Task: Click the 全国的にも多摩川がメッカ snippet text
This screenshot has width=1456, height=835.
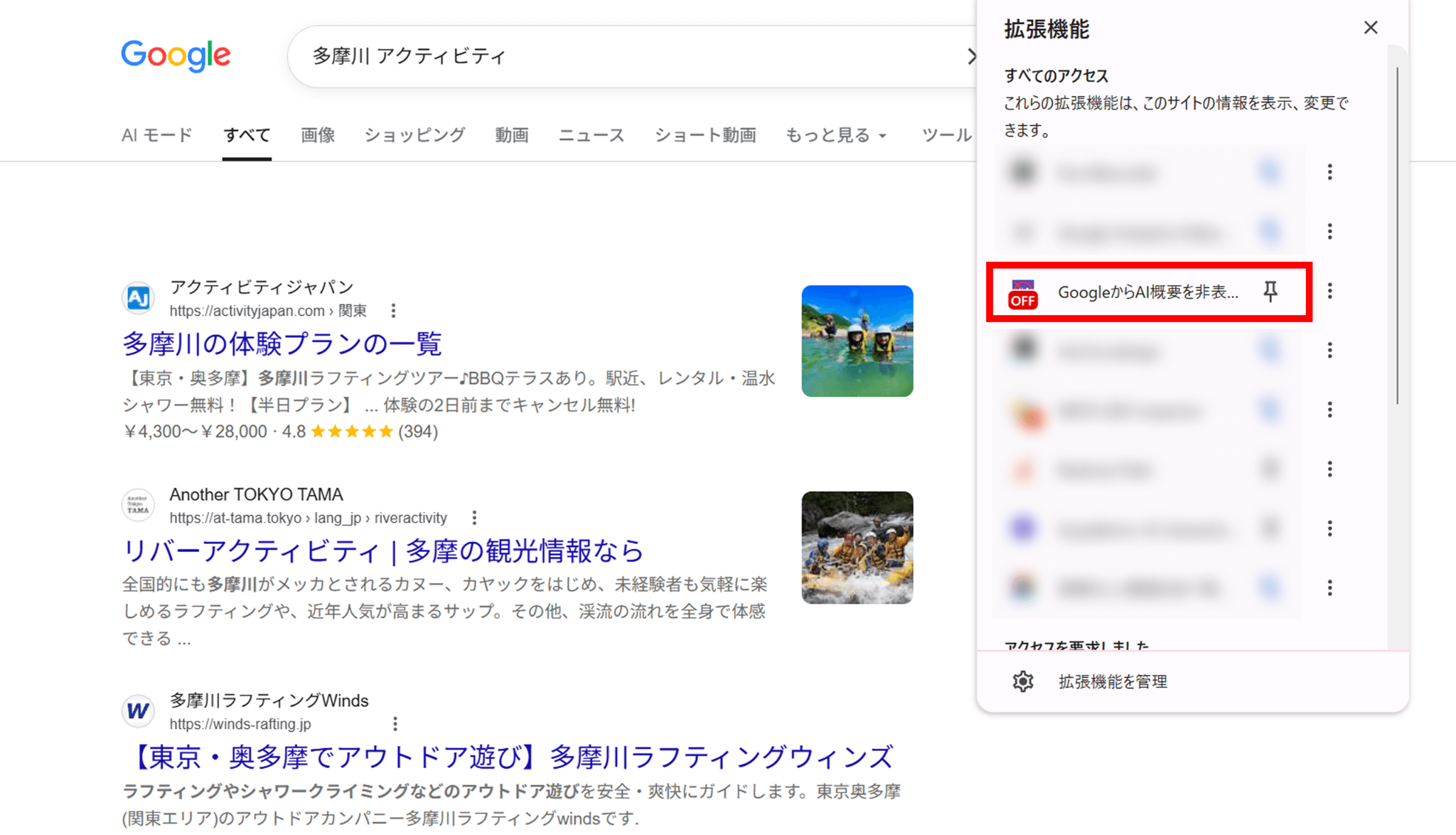Action: pyautogui.click(x=445, y=611)
